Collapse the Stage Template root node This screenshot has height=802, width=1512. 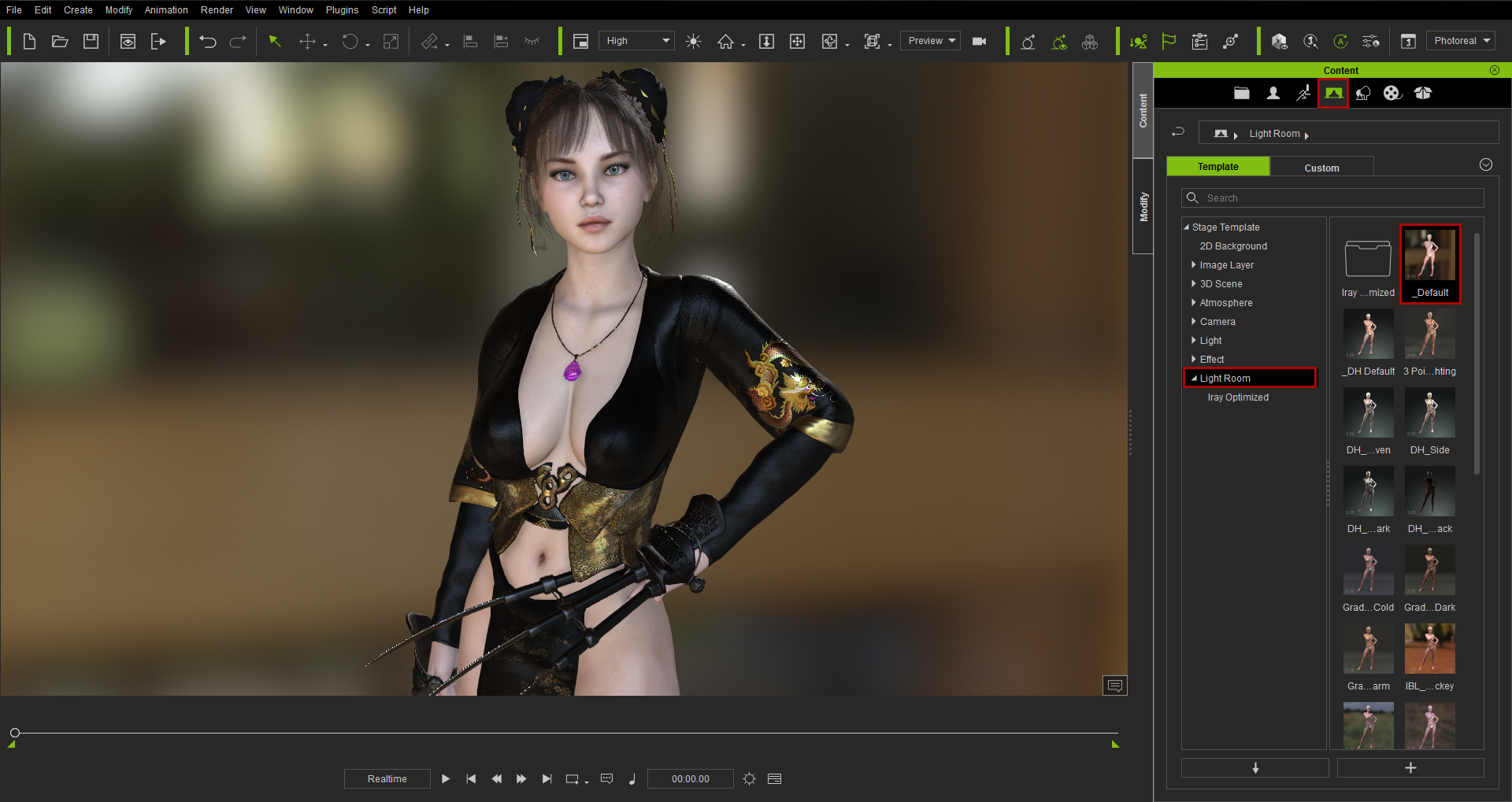click(x=1186, y=227)
